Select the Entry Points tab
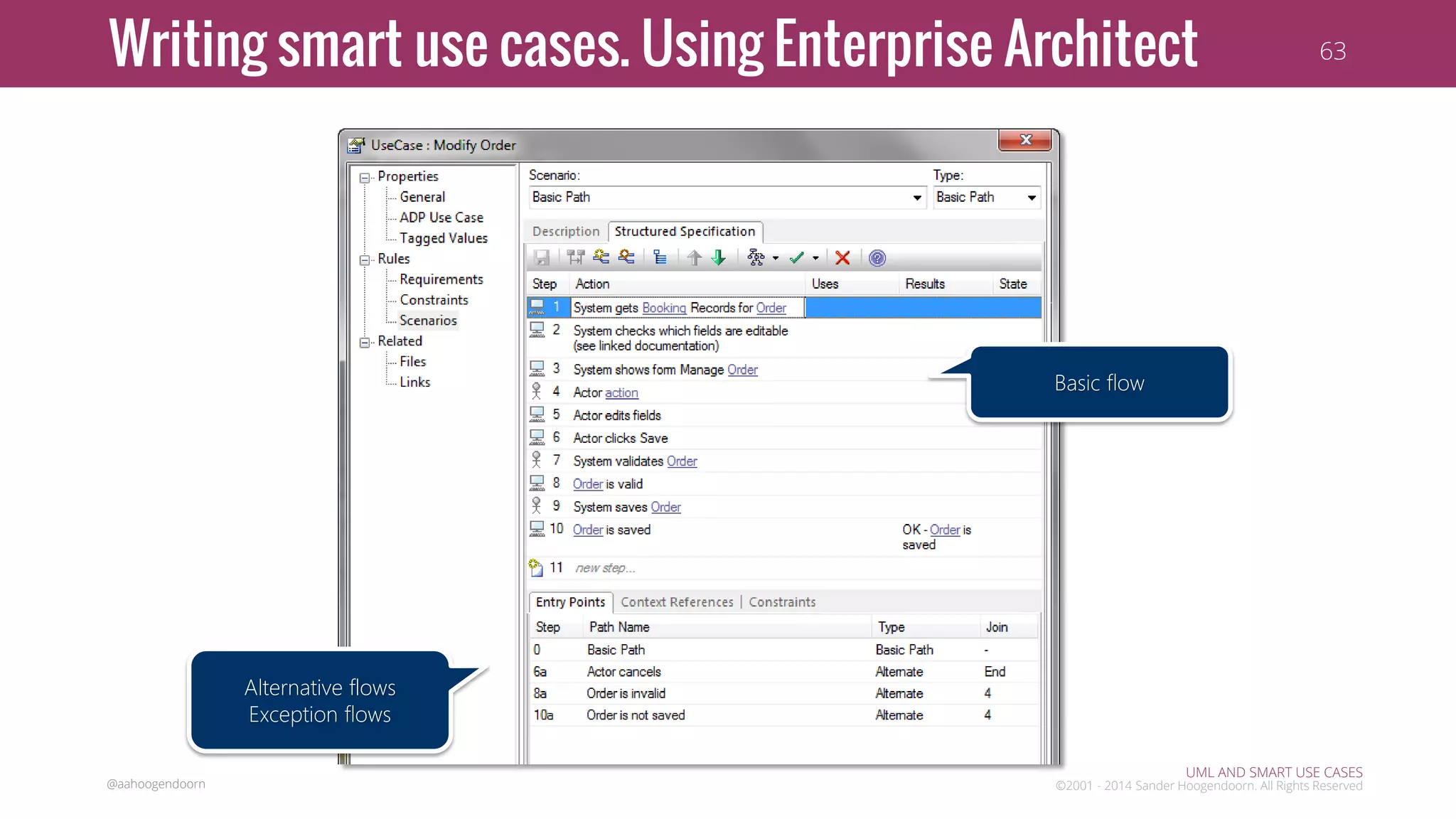Image resolution: width=1456 pixels, height=819 pixels. pos(570,602)
